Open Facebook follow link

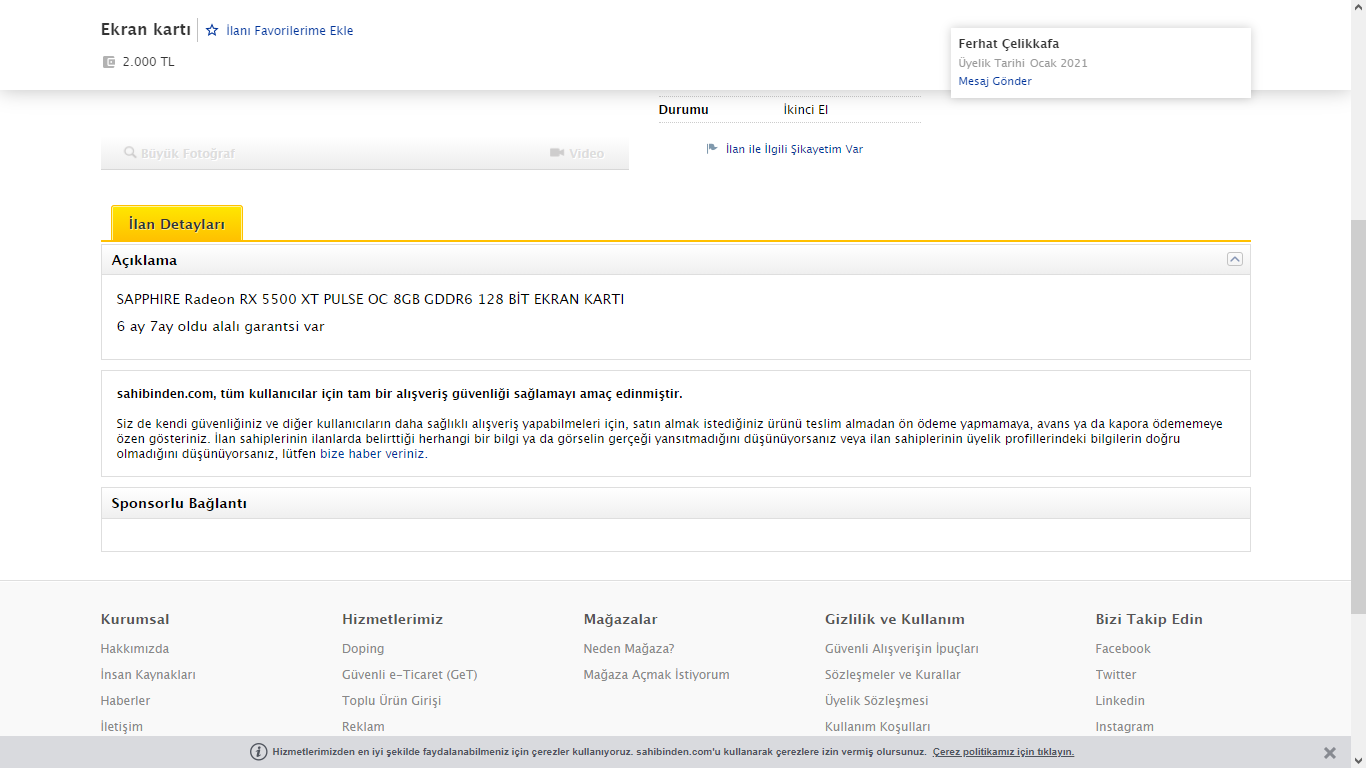[1123, 649]
